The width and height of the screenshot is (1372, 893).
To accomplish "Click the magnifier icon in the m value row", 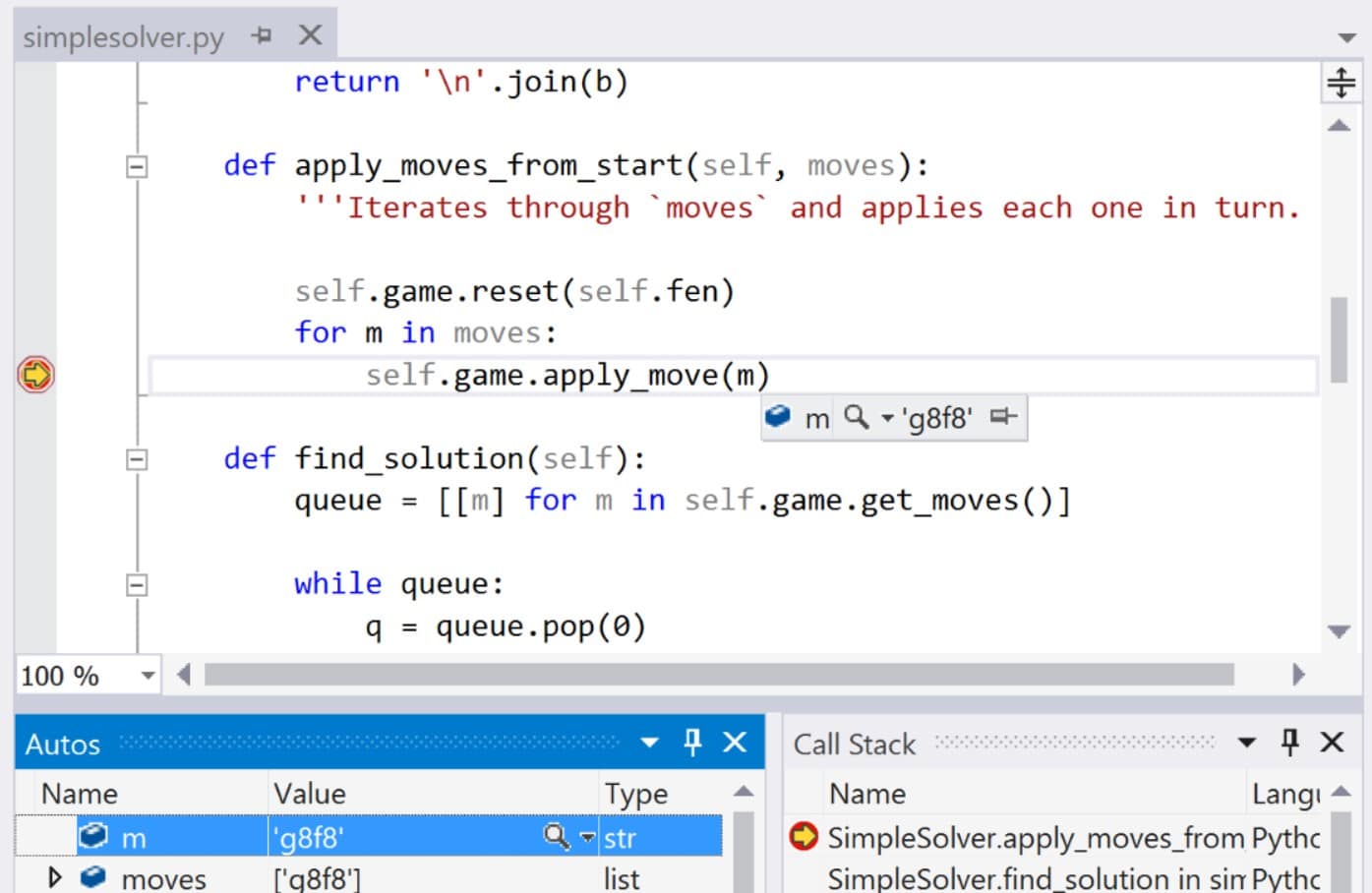I will 558,836.
